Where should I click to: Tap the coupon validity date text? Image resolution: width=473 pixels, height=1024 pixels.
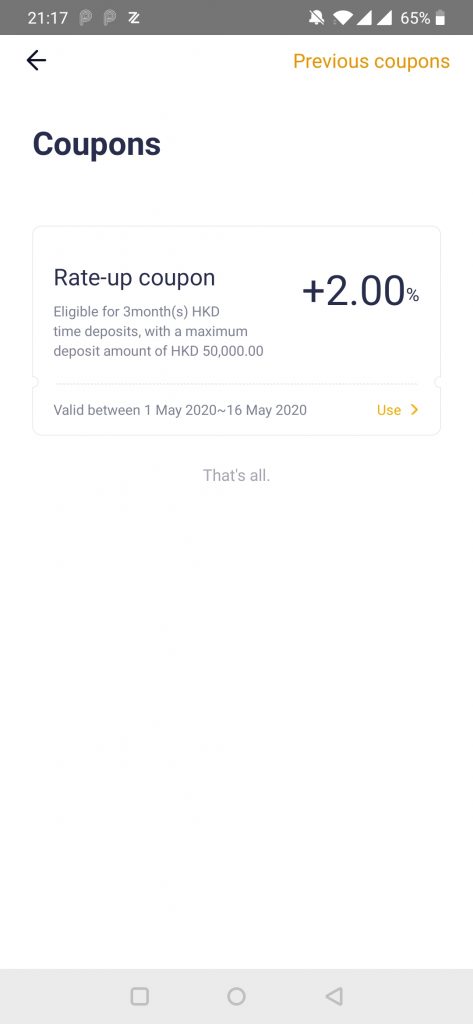pyautogui.click(x=180, y=410)
